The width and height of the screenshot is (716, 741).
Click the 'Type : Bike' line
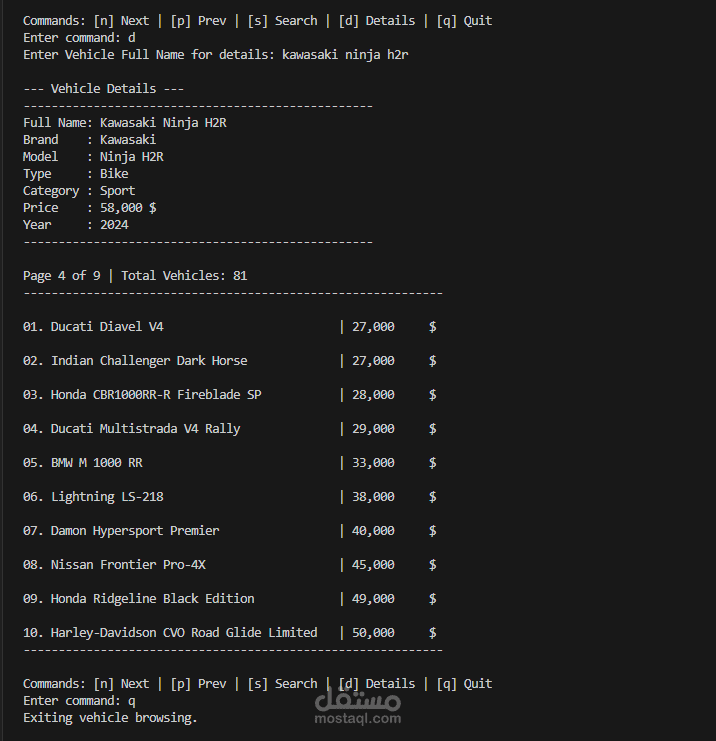[x=76, y=174]
